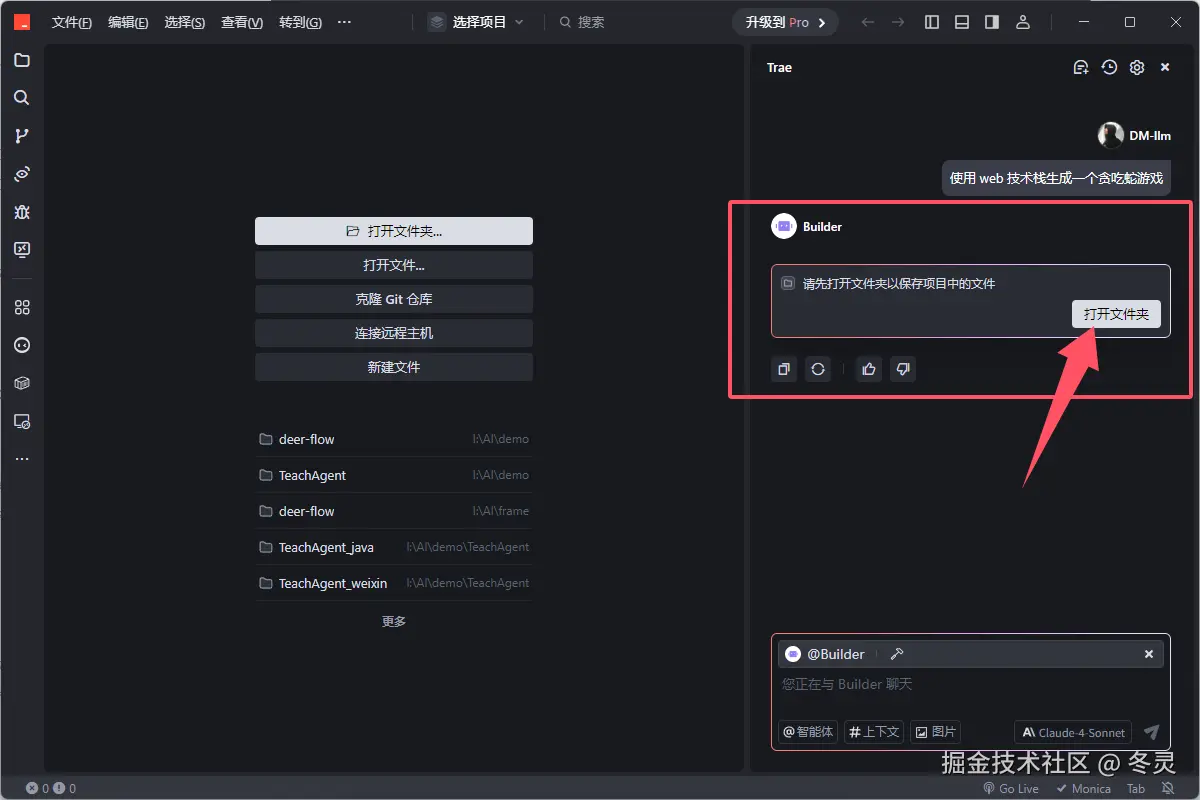Regenerate the Builder response

818,369
